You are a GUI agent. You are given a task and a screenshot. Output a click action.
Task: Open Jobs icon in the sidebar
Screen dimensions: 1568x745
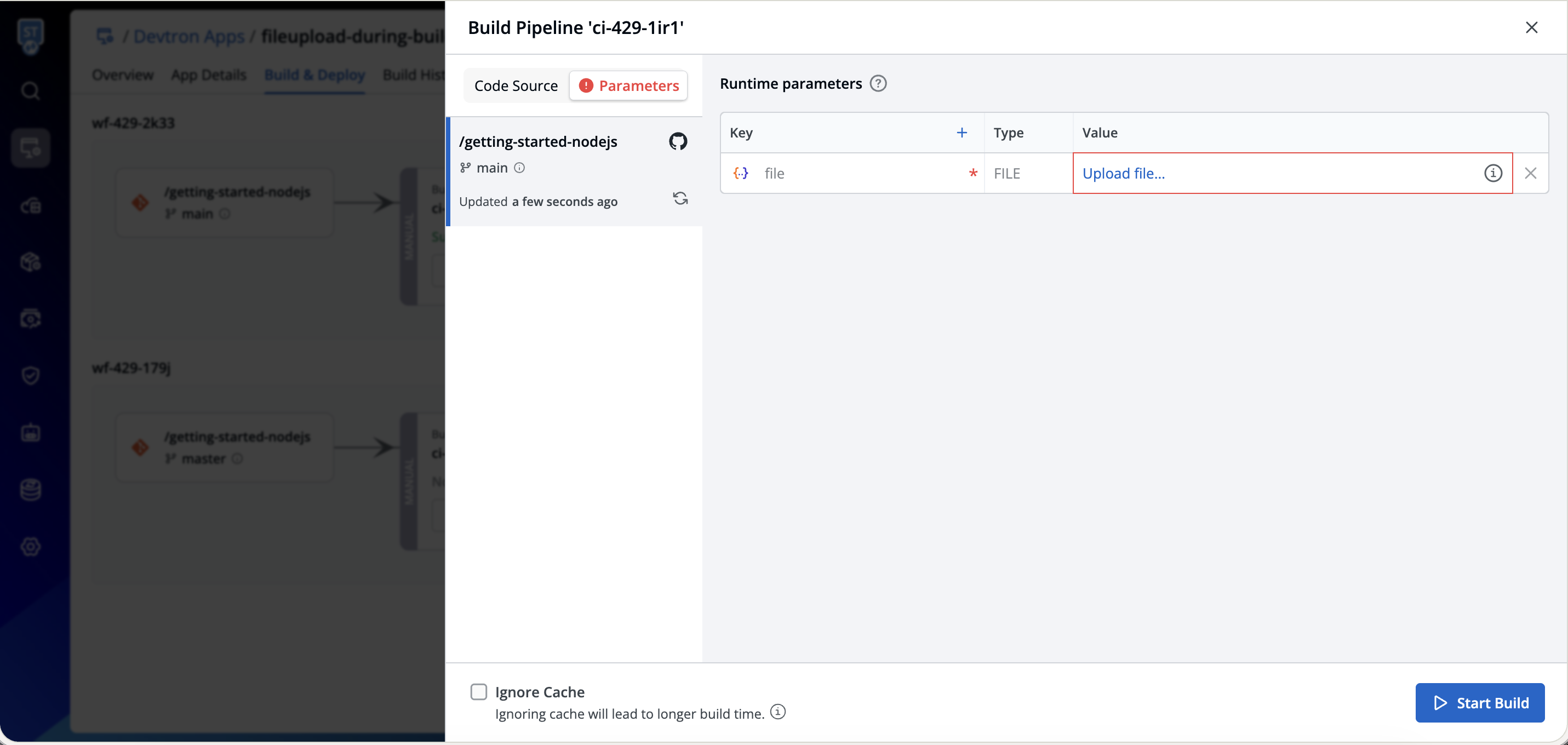pos(31,207)
